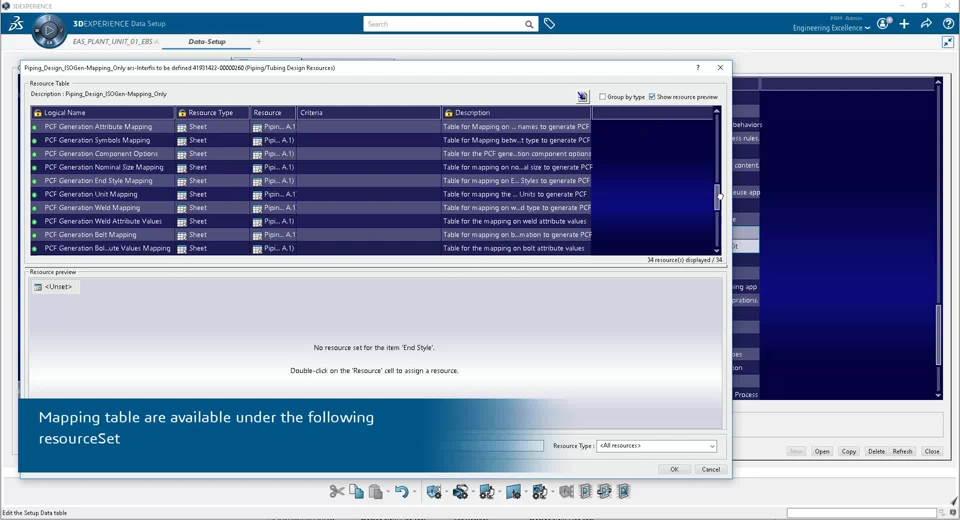The width and height of the screenshot is (960, 520).
Task: Click the search magnifier icon
Action: [x=529, y=24]
